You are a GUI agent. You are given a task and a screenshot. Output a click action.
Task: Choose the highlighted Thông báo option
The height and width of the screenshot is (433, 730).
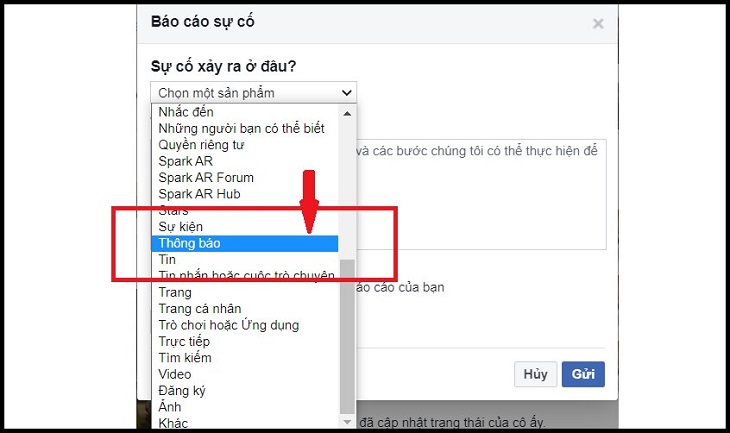(x=245, y=243)
